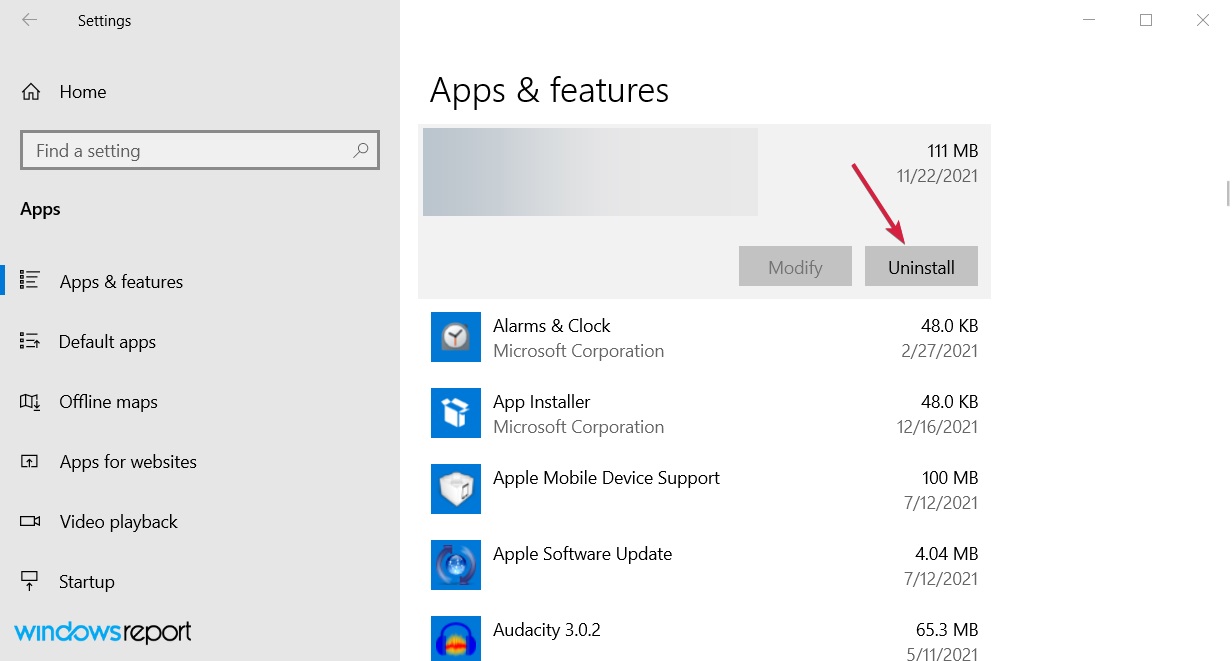Select the Apple Mobile Device Support icon
Screen dimensions: 1232x661
(x=456, y=489)
